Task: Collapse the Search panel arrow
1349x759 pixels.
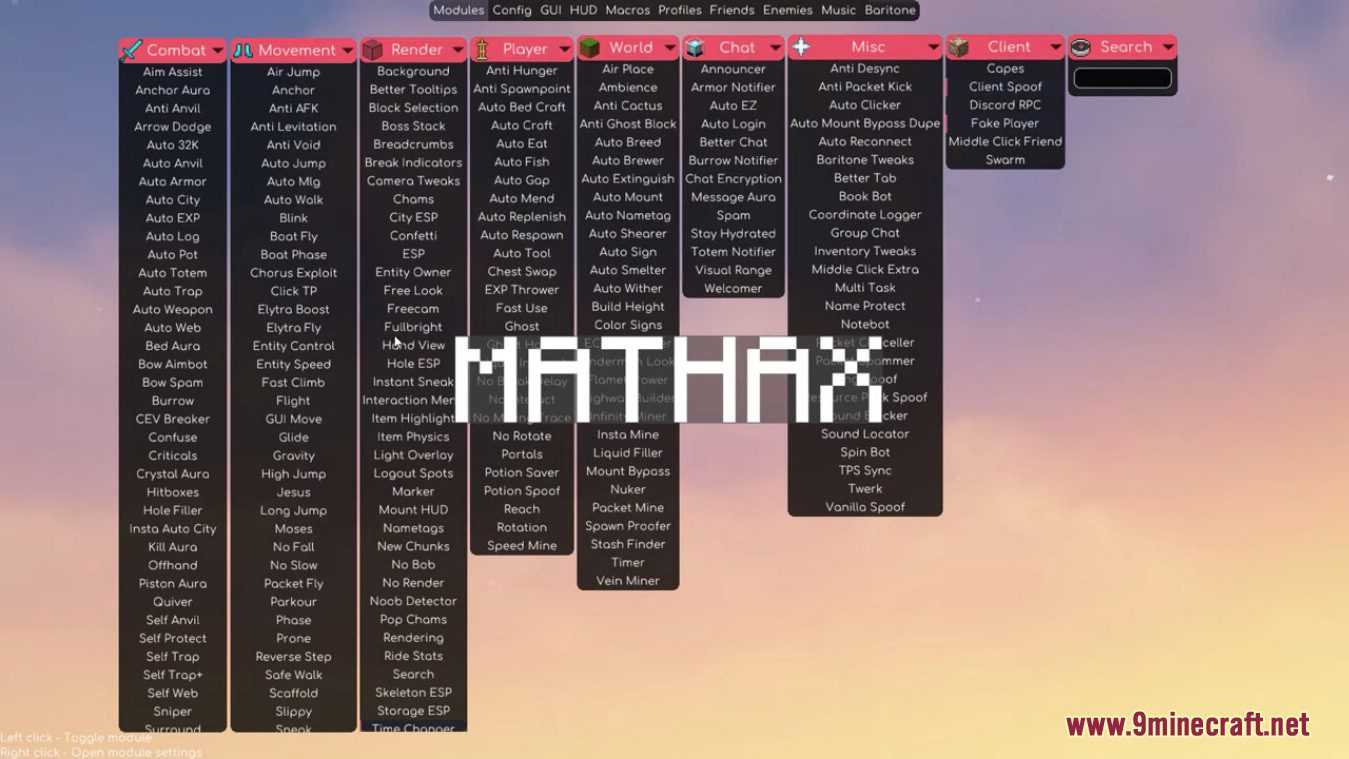Action: (x=1167, y=47)
